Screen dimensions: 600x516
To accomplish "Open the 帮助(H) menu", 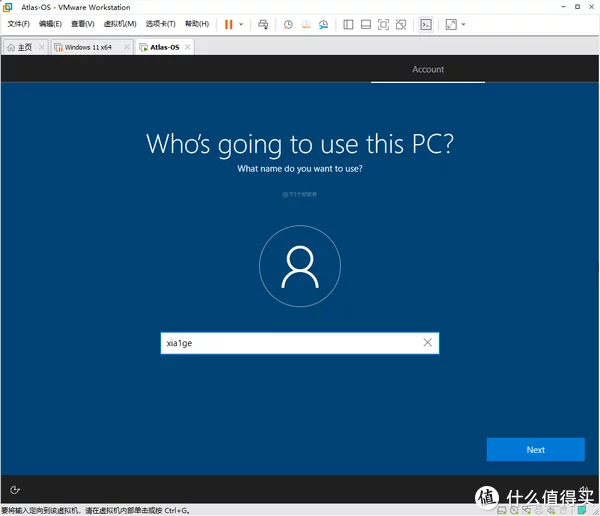I will click(197, 24).
